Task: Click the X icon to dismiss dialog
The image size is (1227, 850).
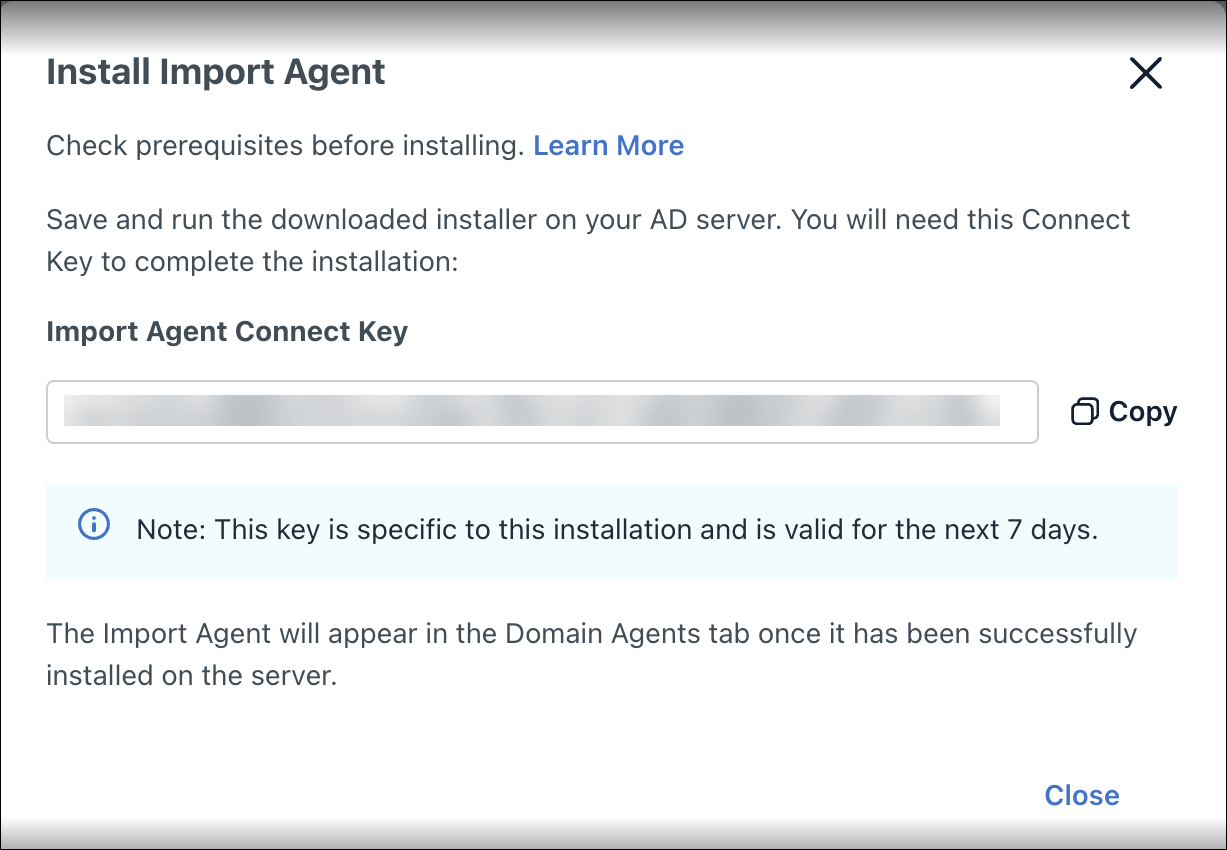Action: [x=1145, y=73]
